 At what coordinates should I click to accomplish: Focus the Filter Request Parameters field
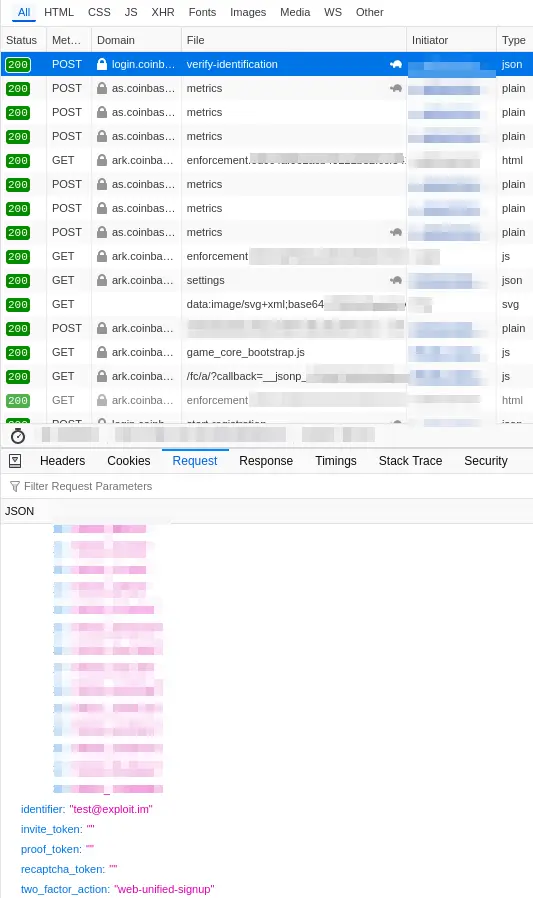coord(266,486)
